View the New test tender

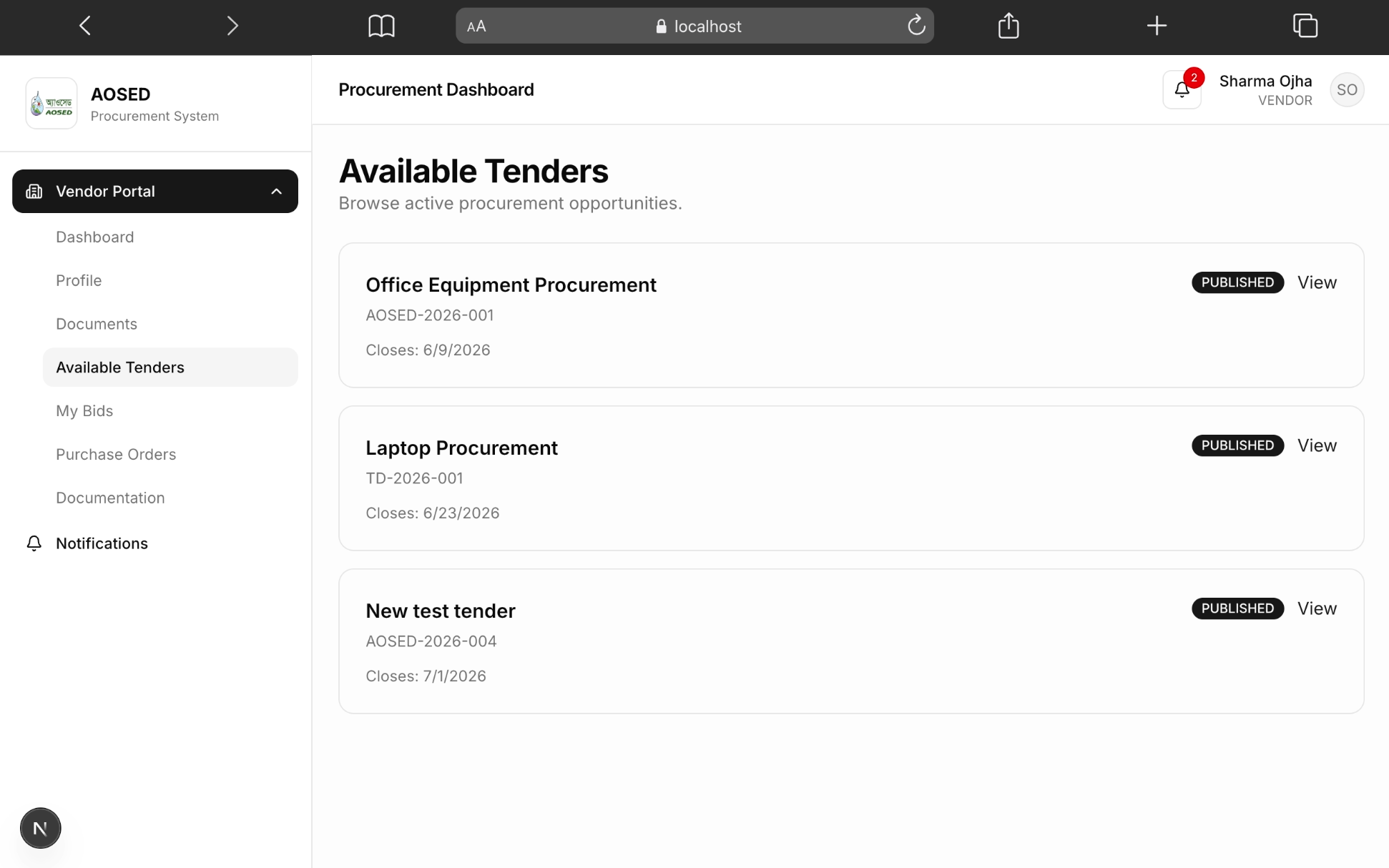[x=1317, y=609]
